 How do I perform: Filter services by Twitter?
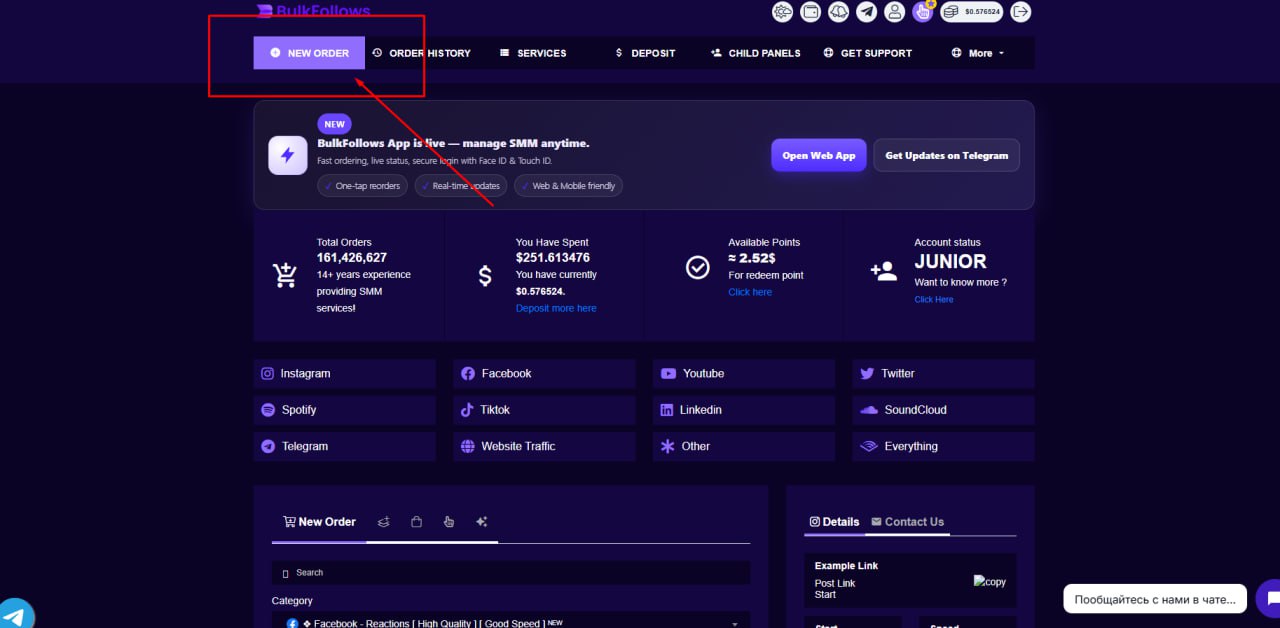coord(943,373)
